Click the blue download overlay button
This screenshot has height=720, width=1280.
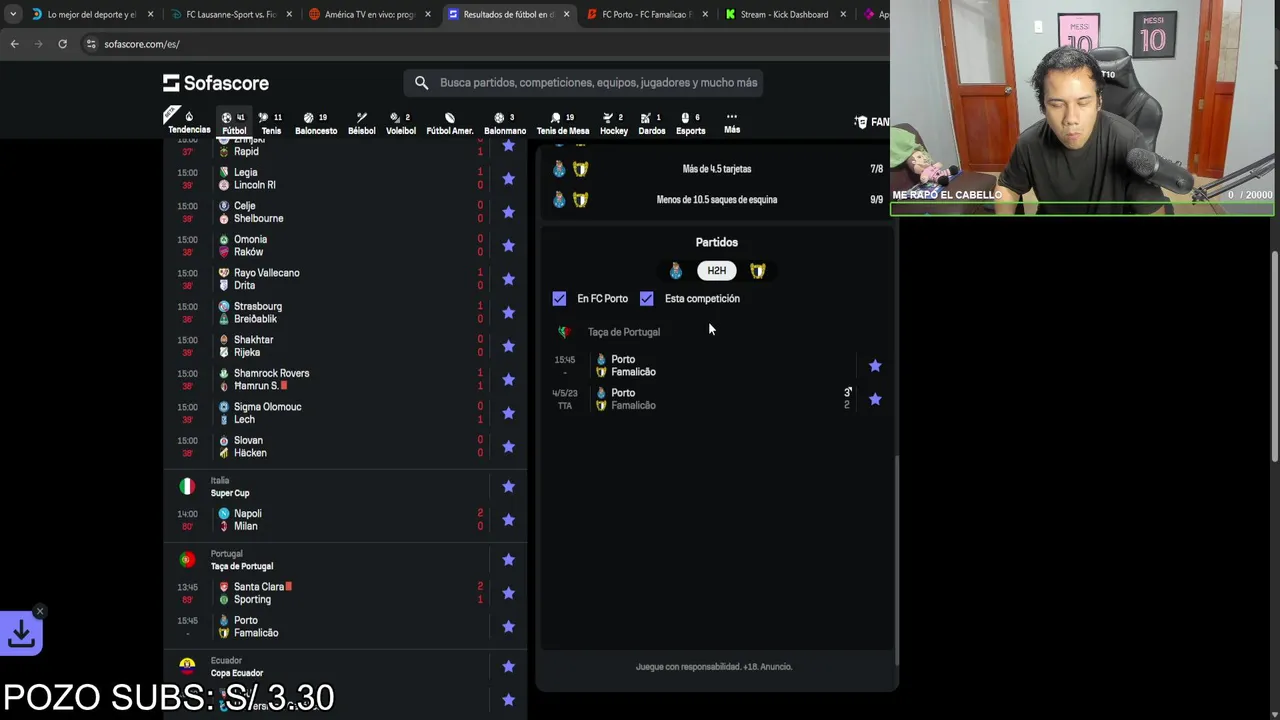click(21, 633)
